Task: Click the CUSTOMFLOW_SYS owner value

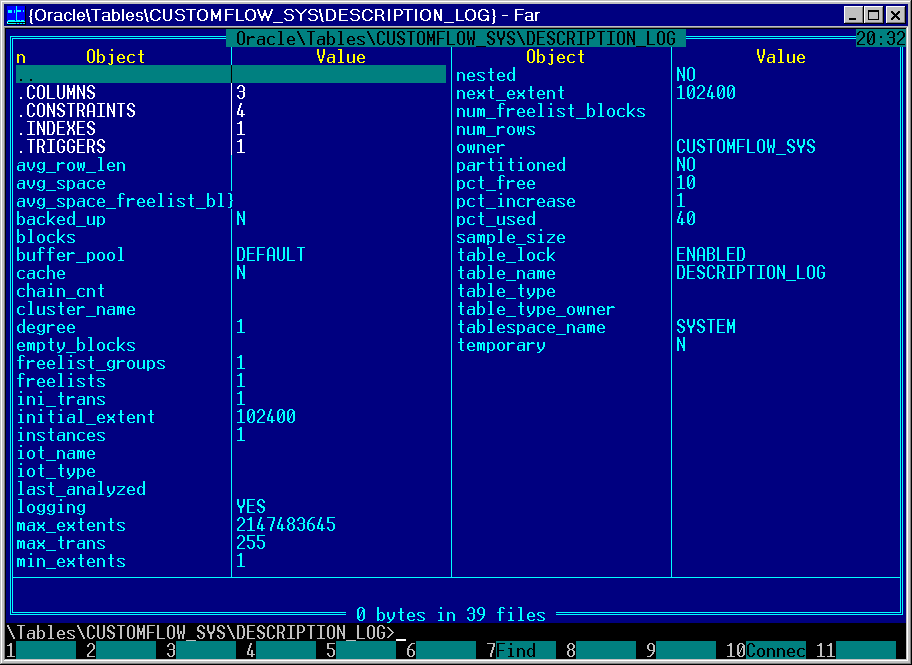Action: click(x=746, y=147)
